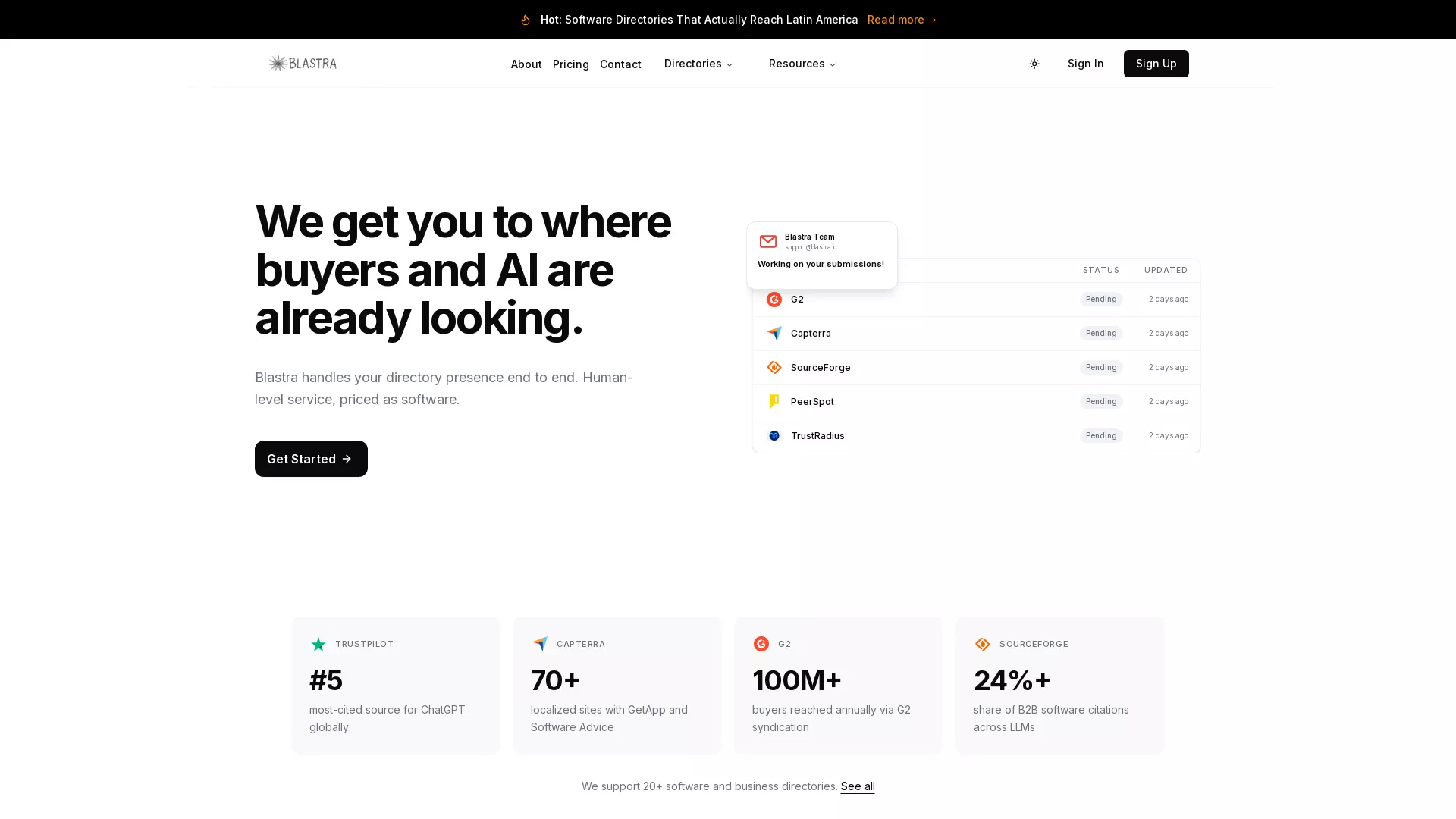Click the email icon in the Blastra Team card
The height and width of the screenshot is (819, 1456).
pyautogui.click(x=768, y=241)
